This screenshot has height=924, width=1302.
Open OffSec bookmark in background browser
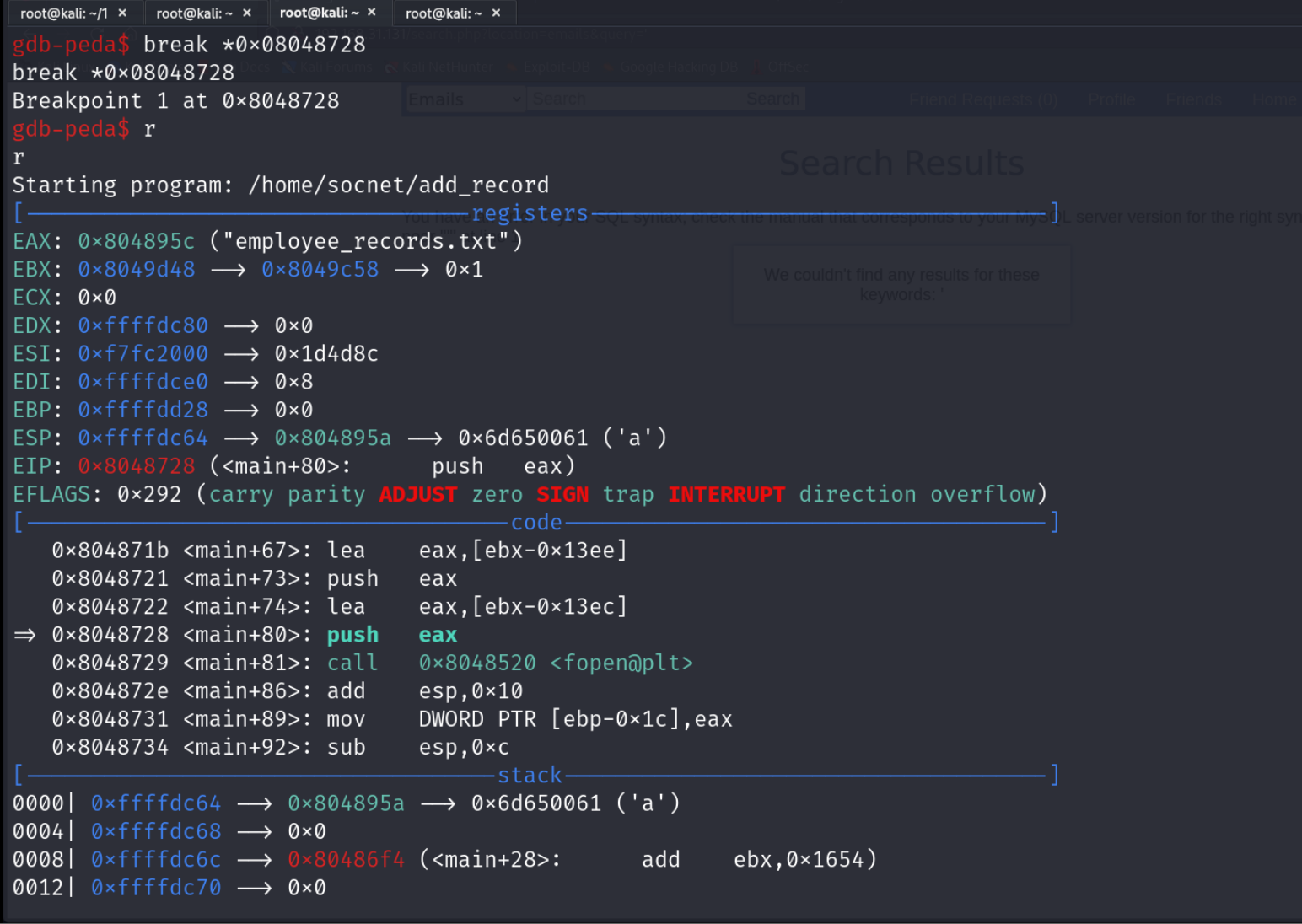[781, 67]
